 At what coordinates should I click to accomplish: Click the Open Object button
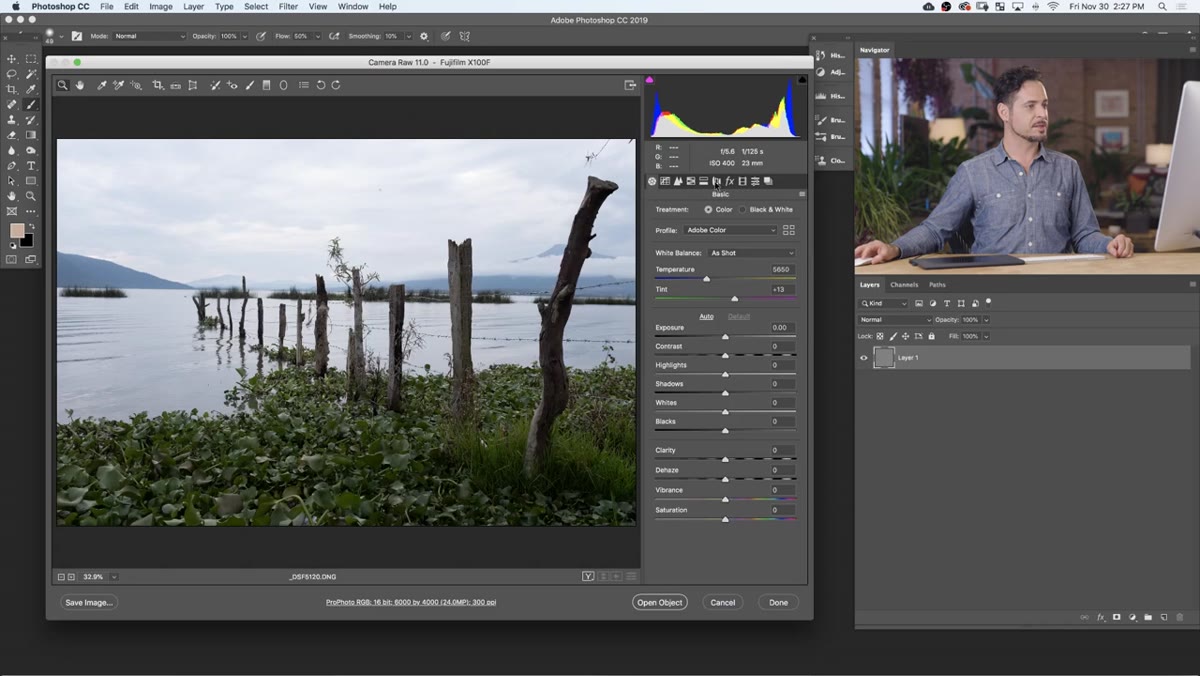[660, 602]
